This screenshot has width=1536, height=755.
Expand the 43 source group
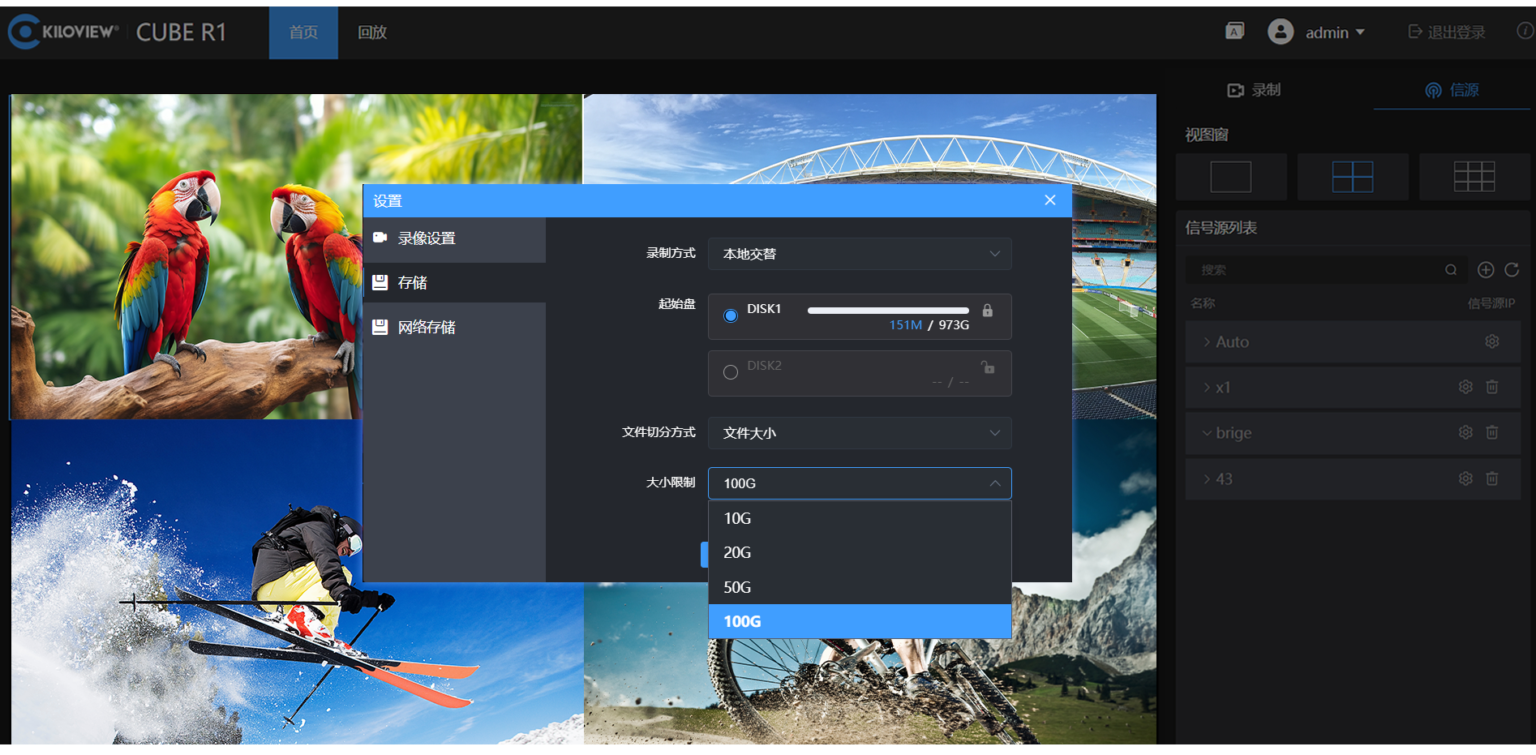coord(1207,479)
